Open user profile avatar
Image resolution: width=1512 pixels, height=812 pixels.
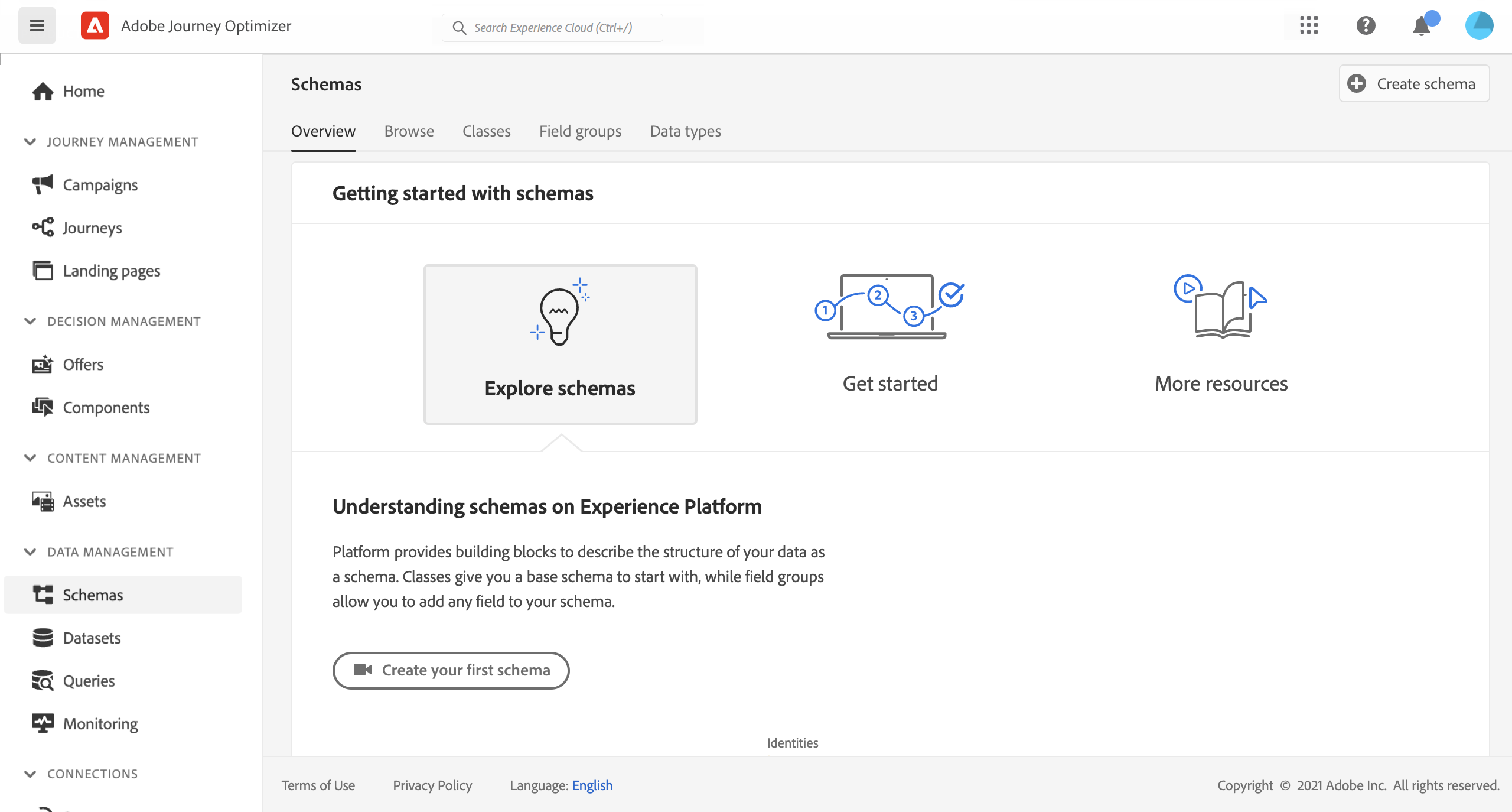tap(1479, 25)
